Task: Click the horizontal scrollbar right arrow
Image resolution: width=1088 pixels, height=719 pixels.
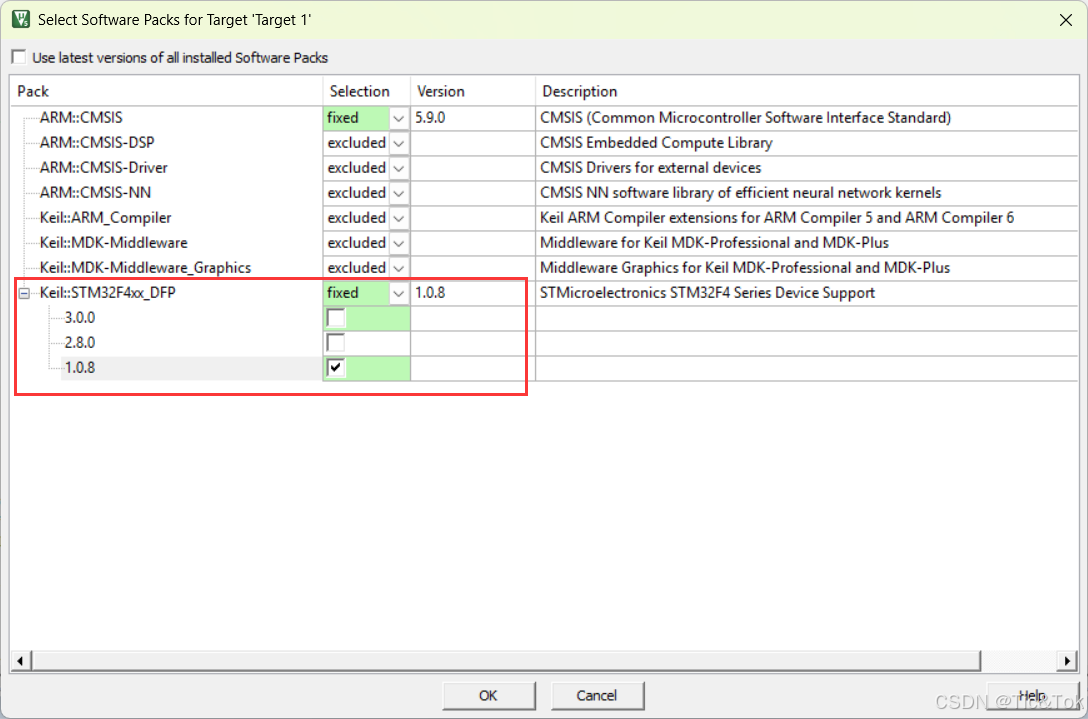Action: coord(1069,660)
